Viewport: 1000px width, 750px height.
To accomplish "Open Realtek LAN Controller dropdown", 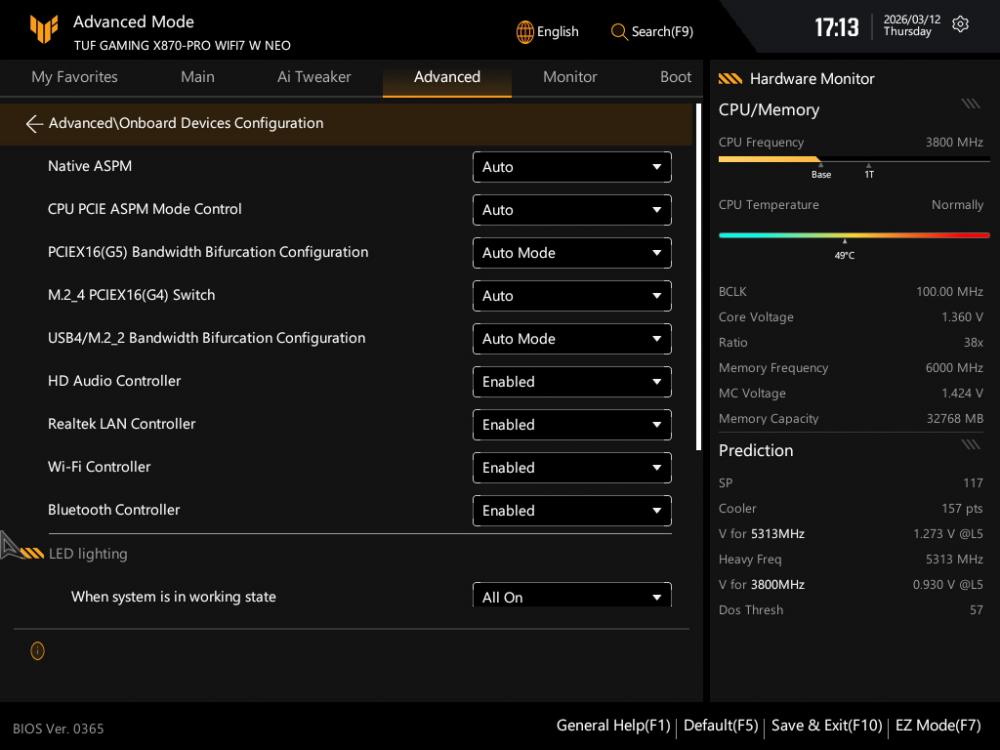I will [x=571, y=425].
